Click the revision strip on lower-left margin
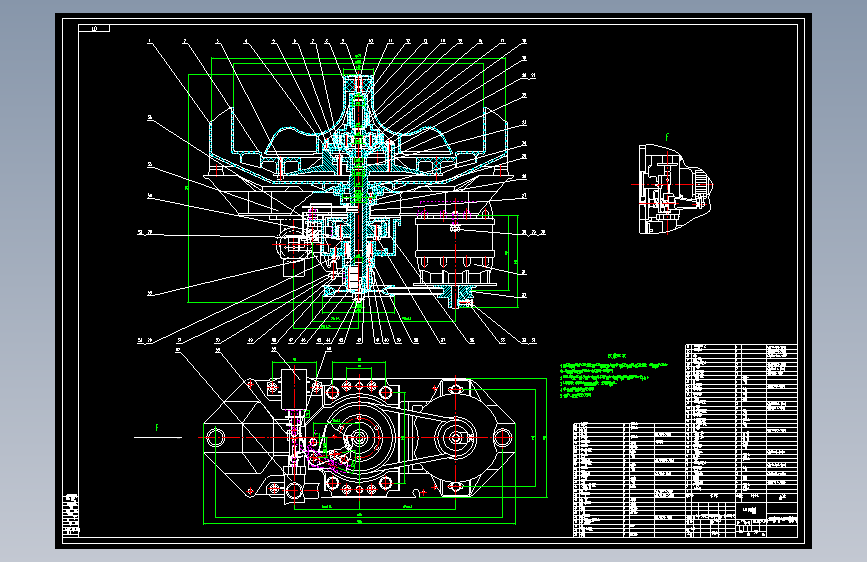867x562 pixels. pos(71,515)
